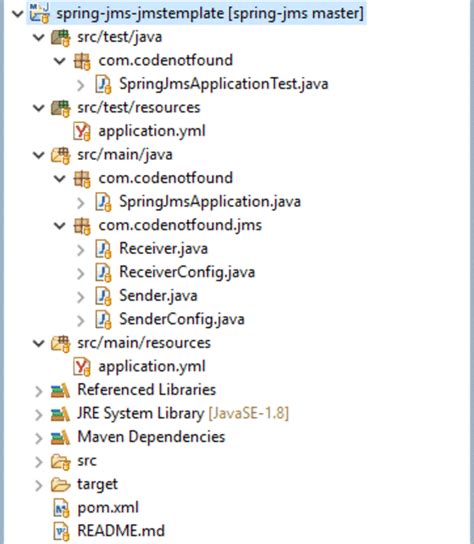Viewport: 474px width, 544px height.
Task: Collapse the src/main/java folder
Action: click(x=39, y=155)
